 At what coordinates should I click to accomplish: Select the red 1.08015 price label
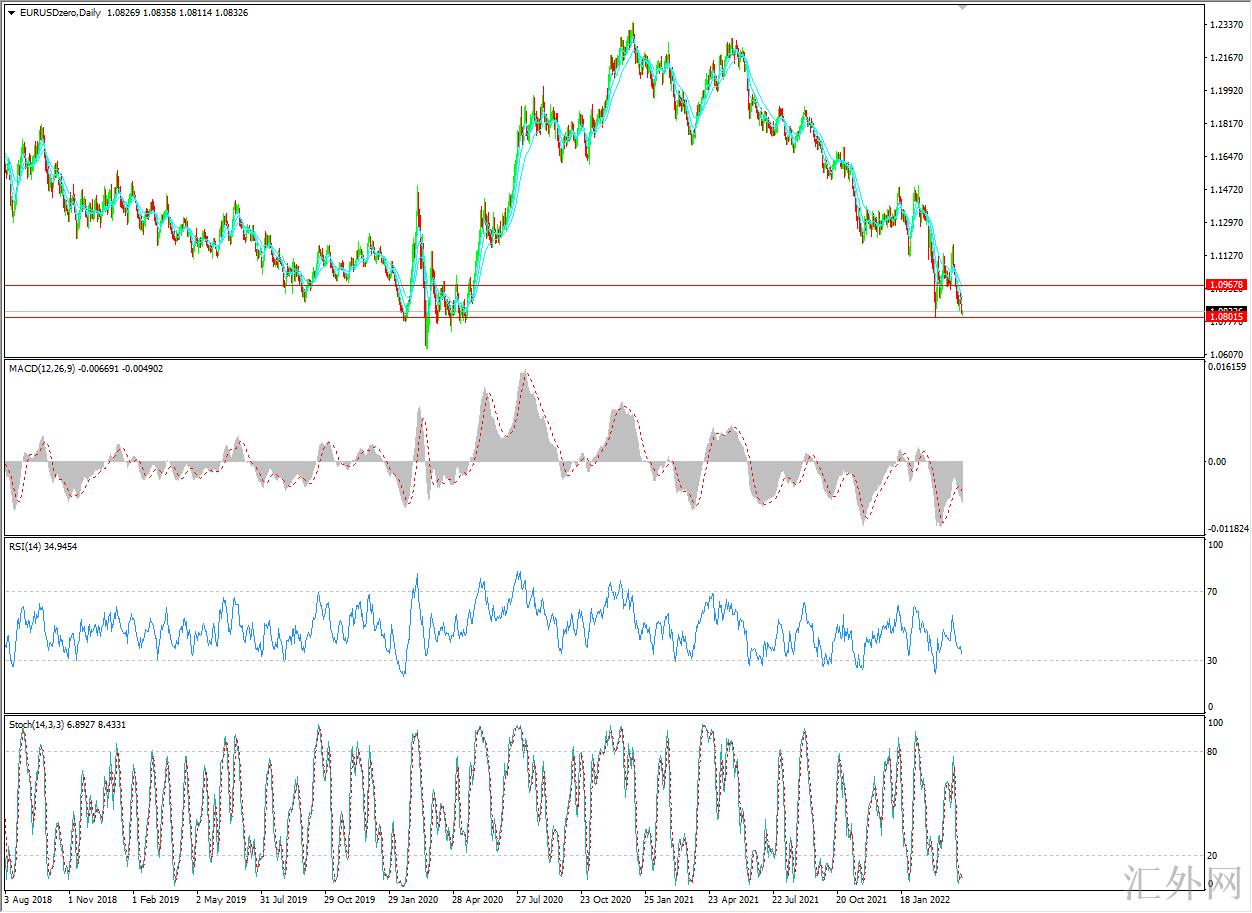point(1225,317)
